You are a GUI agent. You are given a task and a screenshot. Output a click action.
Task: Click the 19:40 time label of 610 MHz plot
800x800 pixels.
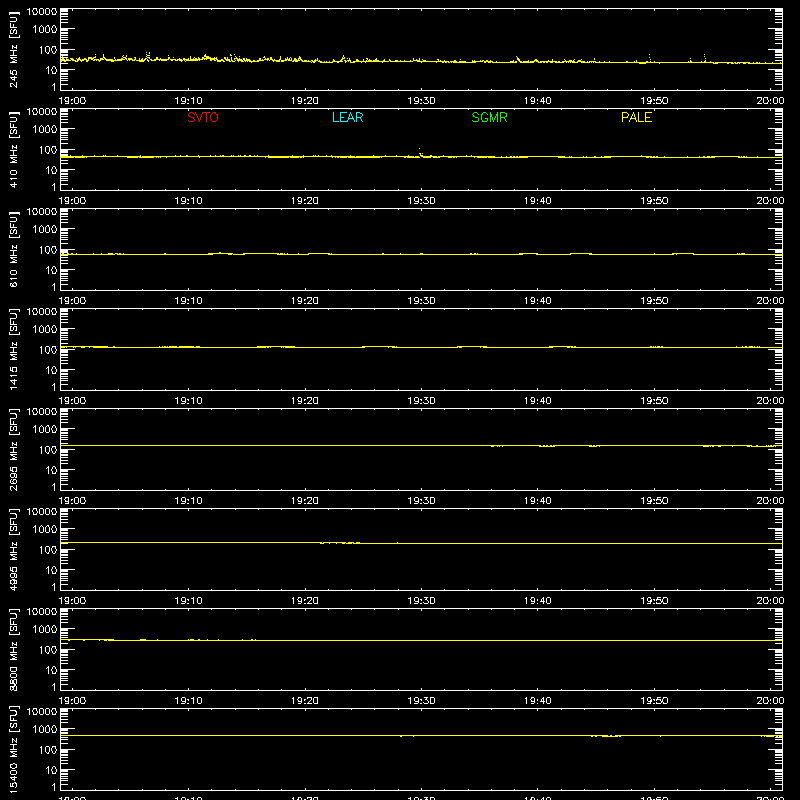pos(538,301)
